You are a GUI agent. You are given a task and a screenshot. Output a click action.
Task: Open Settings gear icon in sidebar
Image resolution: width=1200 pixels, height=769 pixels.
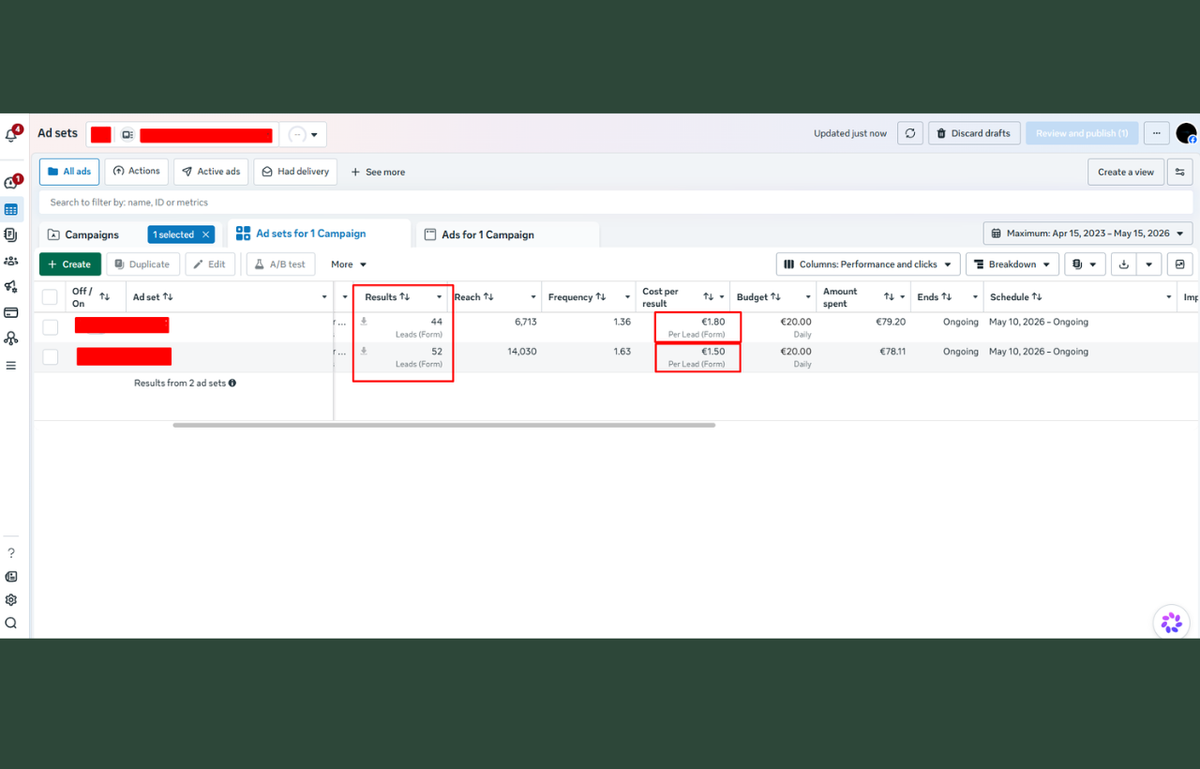pos(11,600)
